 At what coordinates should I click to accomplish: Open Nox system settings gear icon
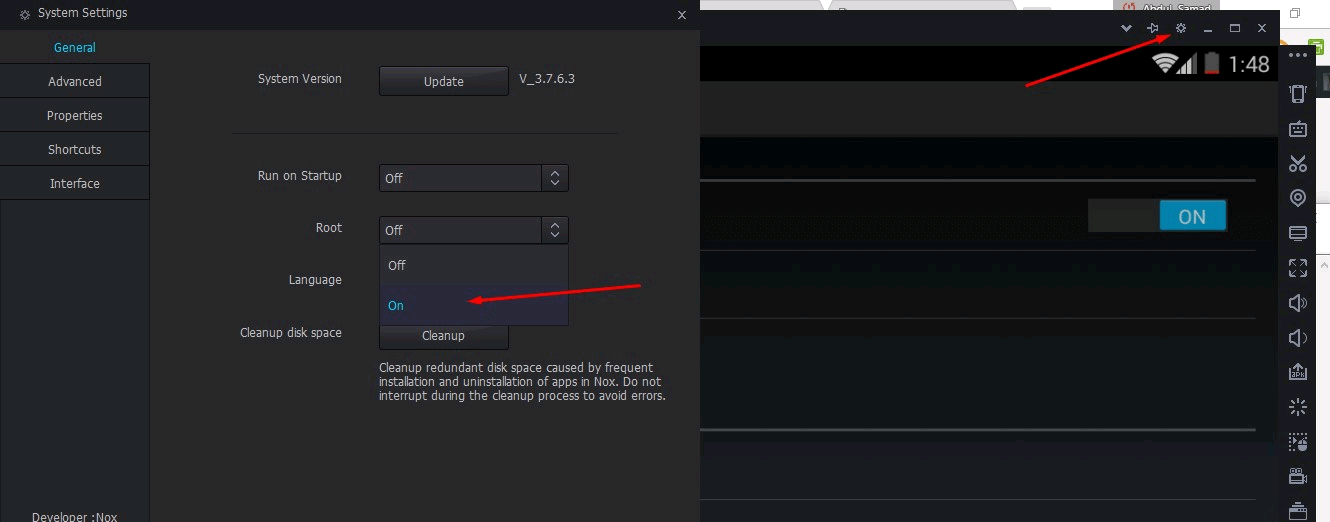click(x=1181, y=28)
